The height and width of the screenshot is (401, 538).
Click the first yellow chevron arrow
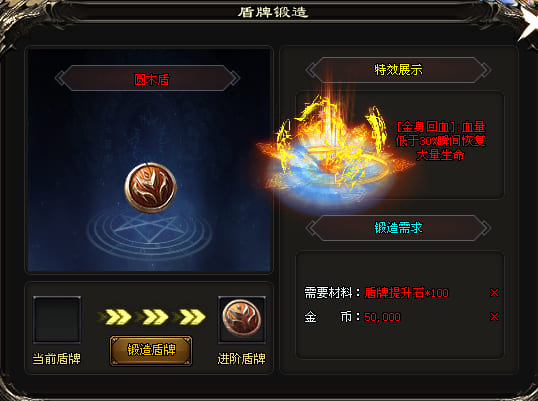point(115,317)
